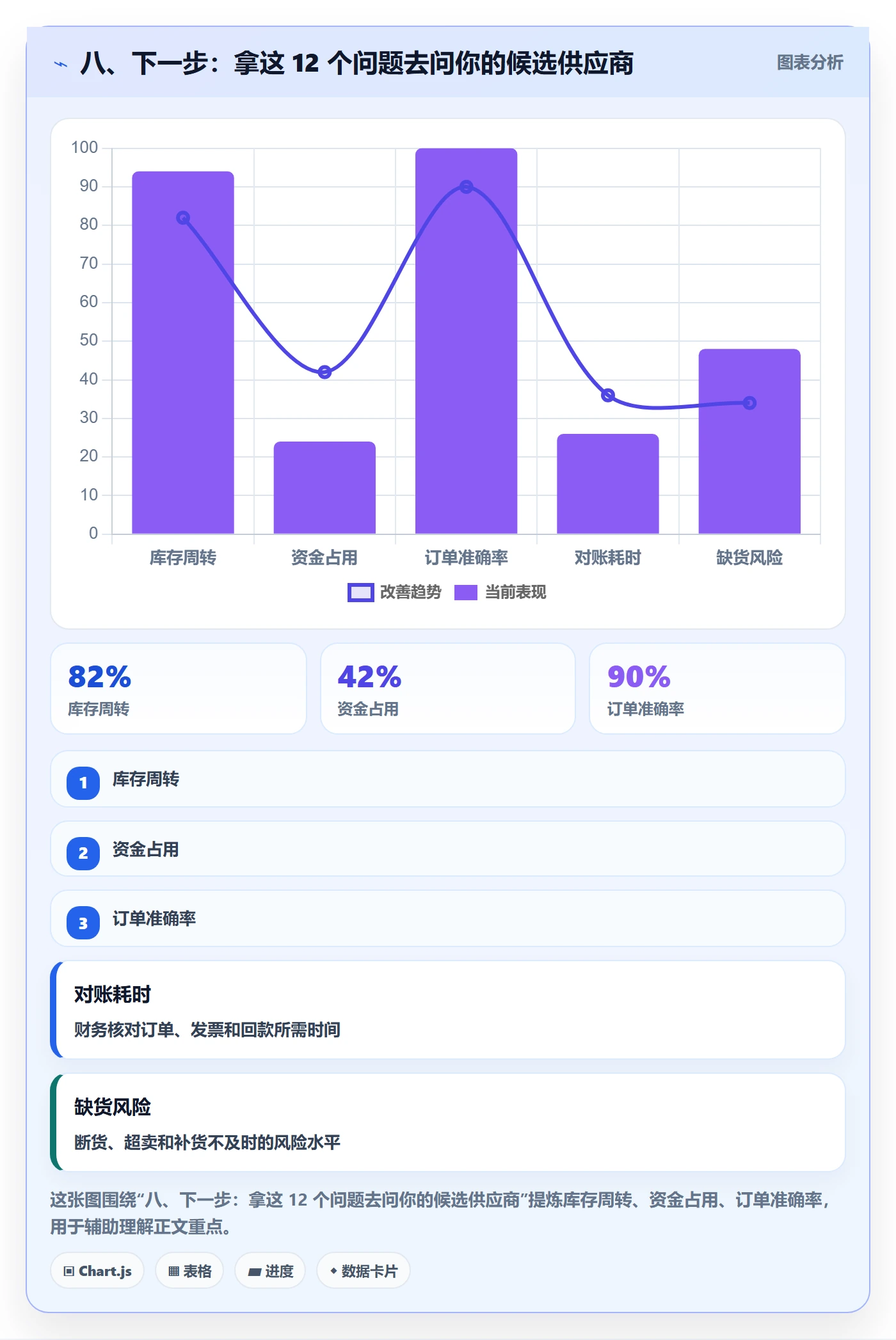The width and height of the screenshot is (896, 1340).
Task: Click the table icon in 表格 tag
Action: coord(173,1271)
